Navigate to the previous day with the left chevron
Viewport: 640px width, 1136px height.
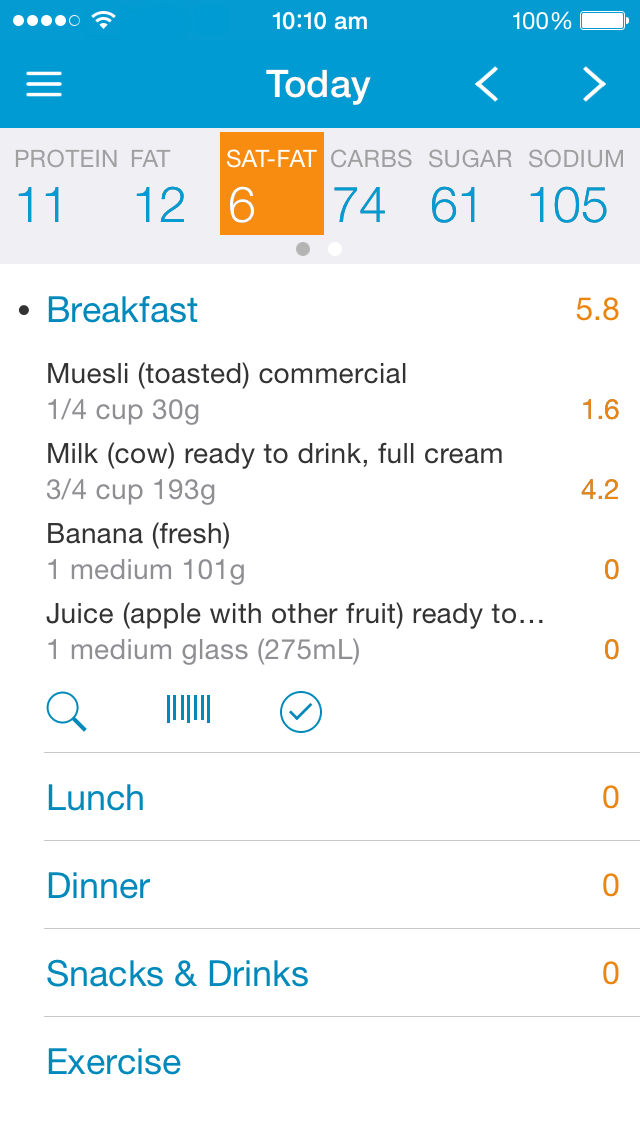click(487, 85)
